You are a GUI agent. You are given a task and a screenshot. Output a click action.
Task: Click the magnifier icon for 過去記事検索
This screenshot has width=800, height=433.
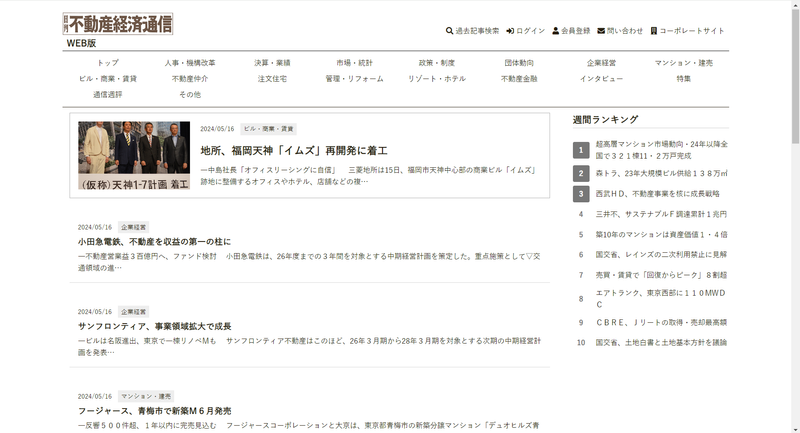449,31
